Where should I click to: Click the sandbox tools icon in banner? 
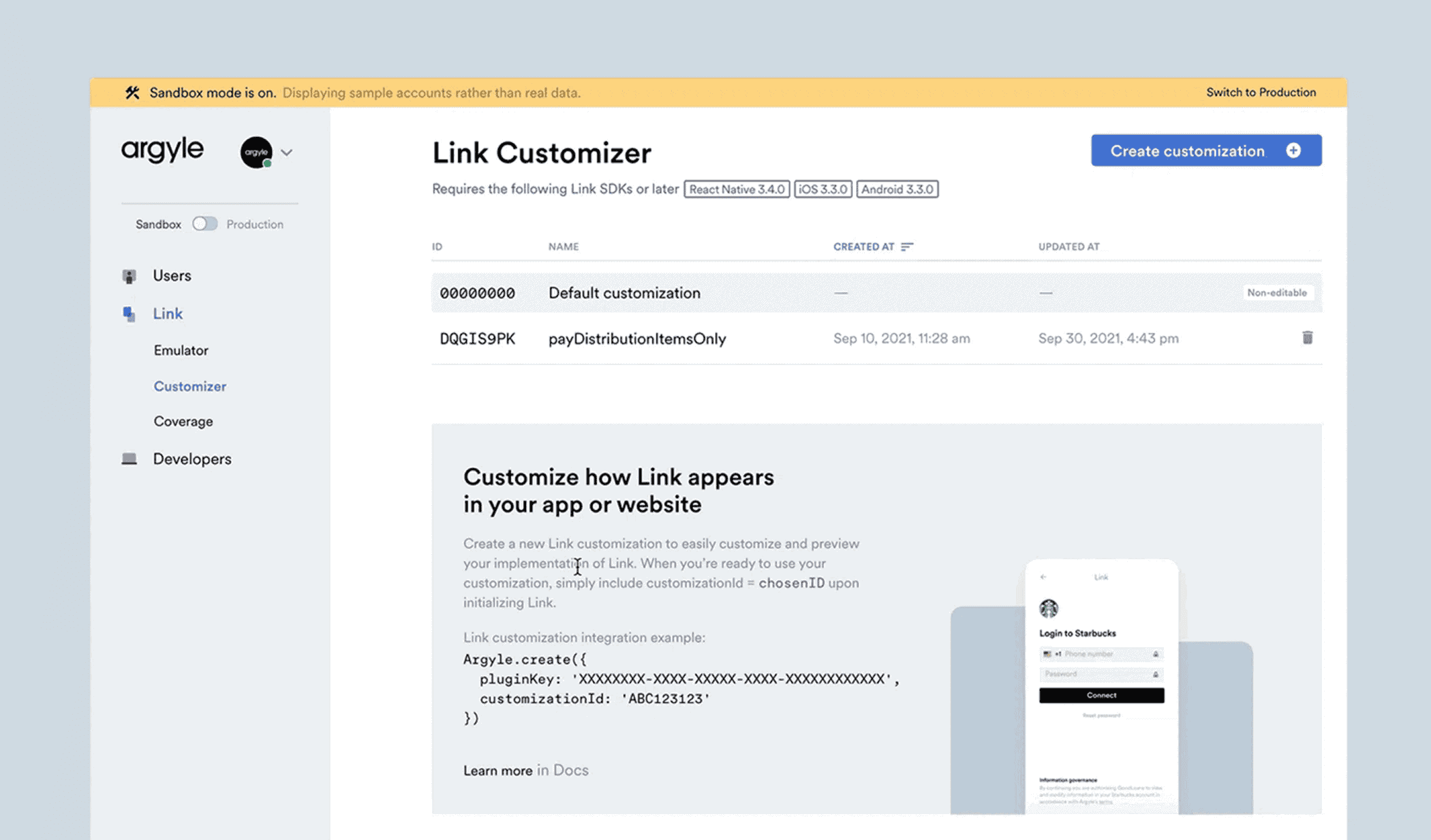132,93
